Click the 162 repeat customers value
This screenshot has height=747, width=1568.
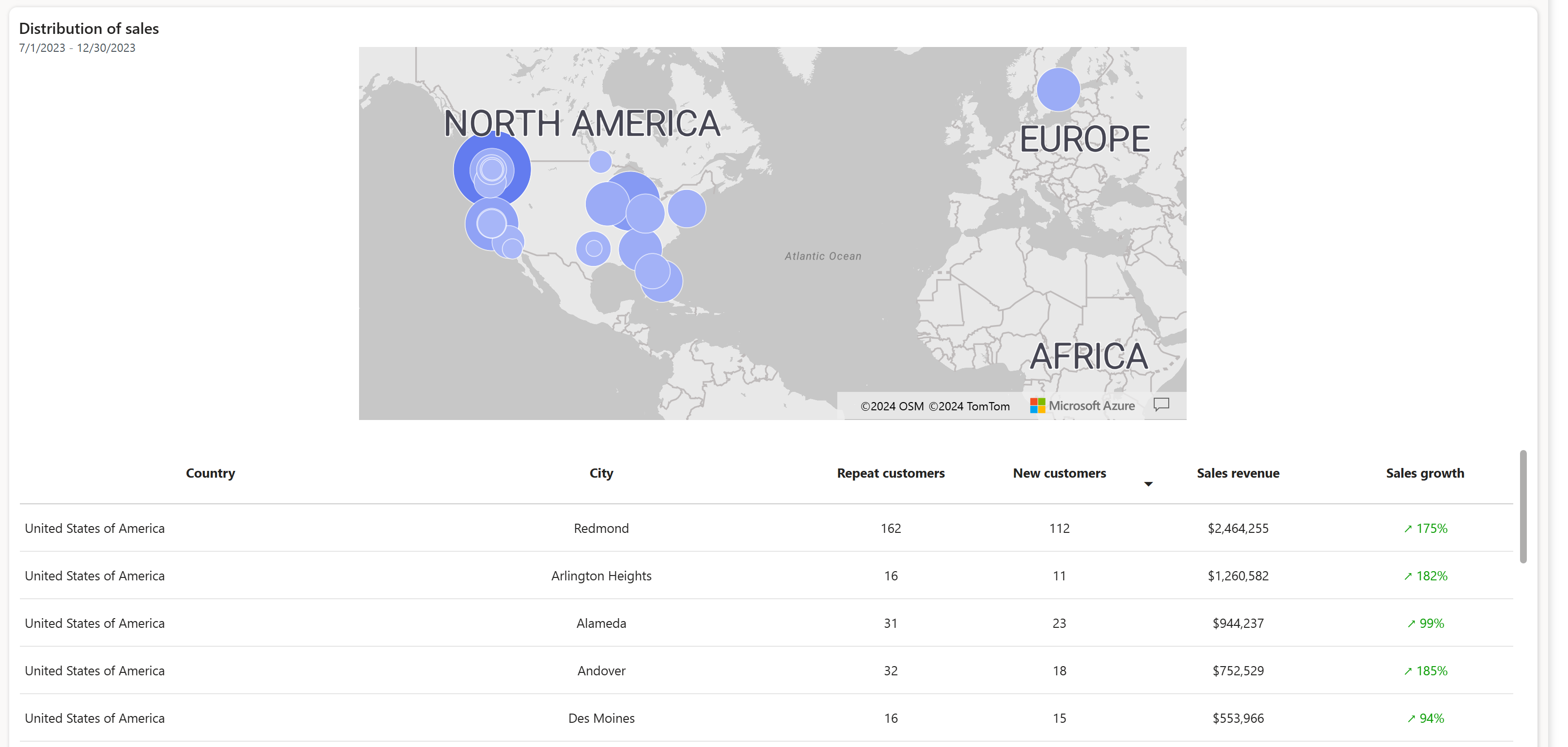pyautogui.click(x=891, y=528)
